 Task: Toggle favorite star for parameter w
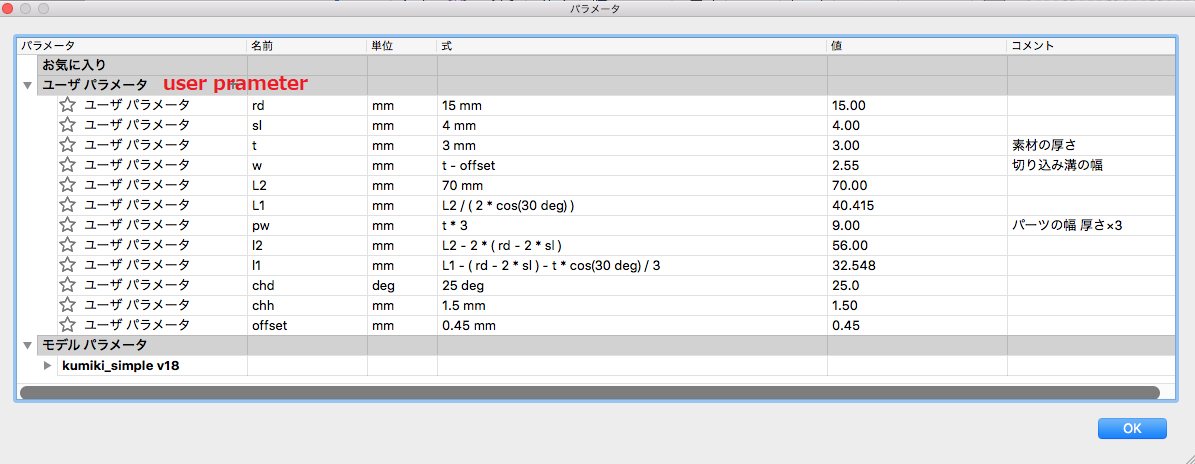pos(68,165)
